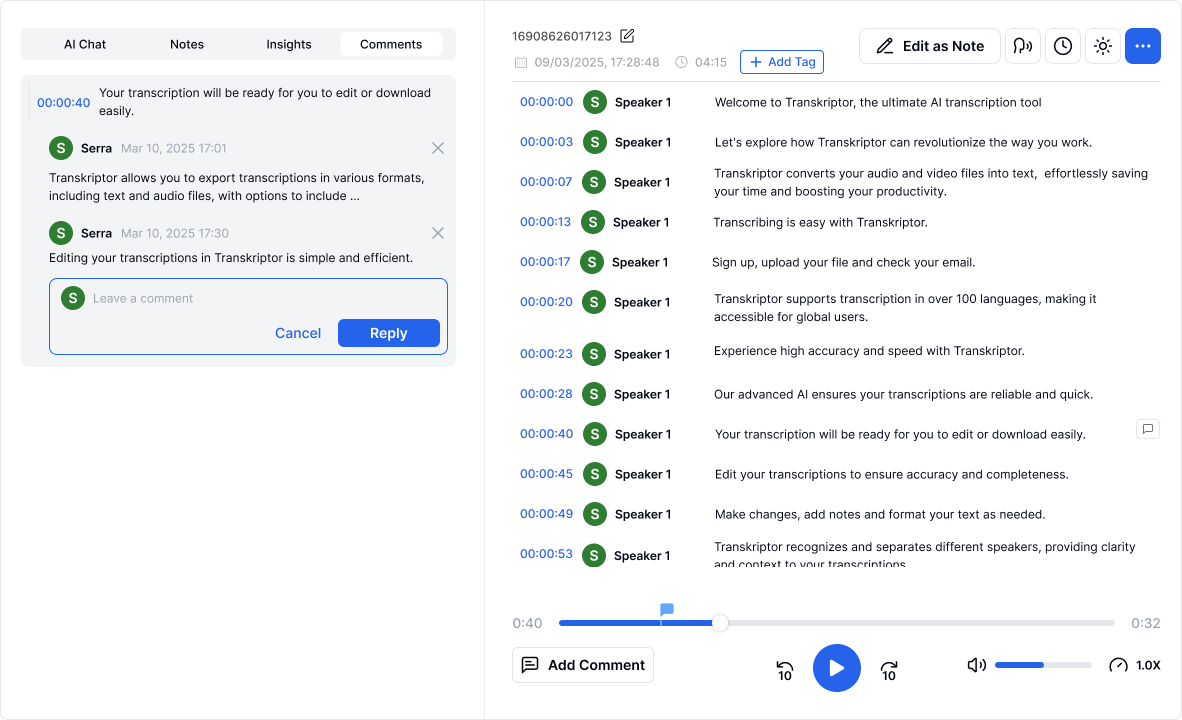This screenshot has height=720, width=1182.
Task: Click the file name 16908626017123
Action: pos(562,36)
